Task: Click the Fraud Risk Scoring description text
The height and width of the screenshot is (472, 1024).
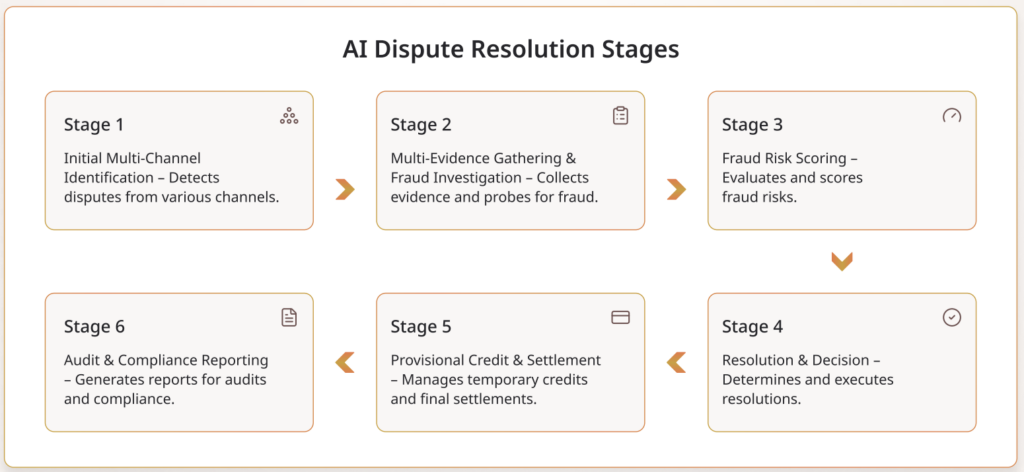Action: (792, 177)
